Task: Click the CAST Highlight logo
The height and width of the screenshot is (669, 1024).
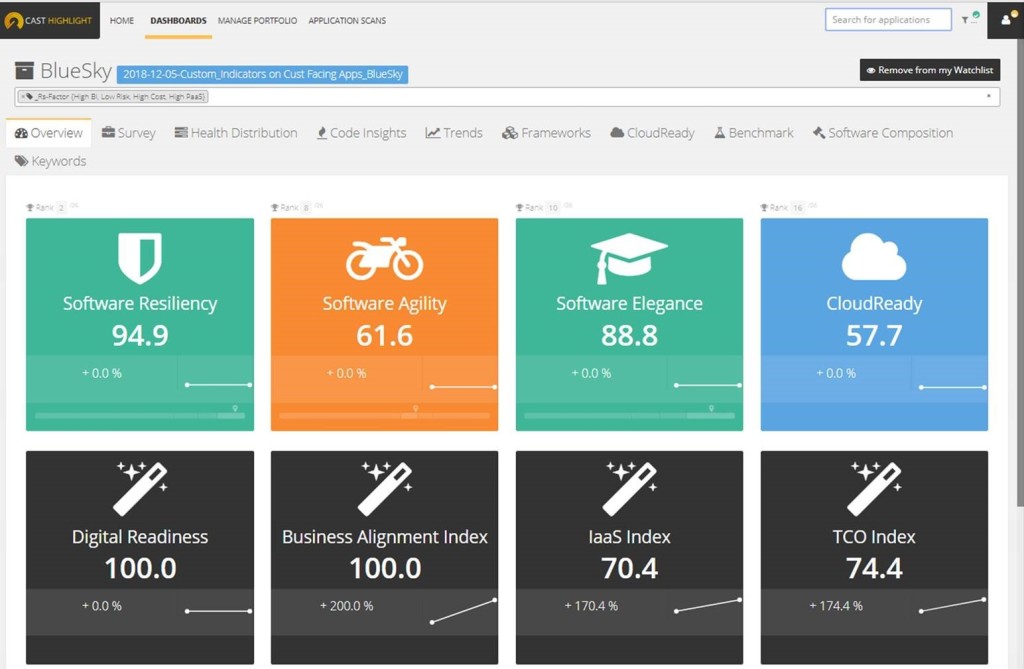Action: (50, 20)
